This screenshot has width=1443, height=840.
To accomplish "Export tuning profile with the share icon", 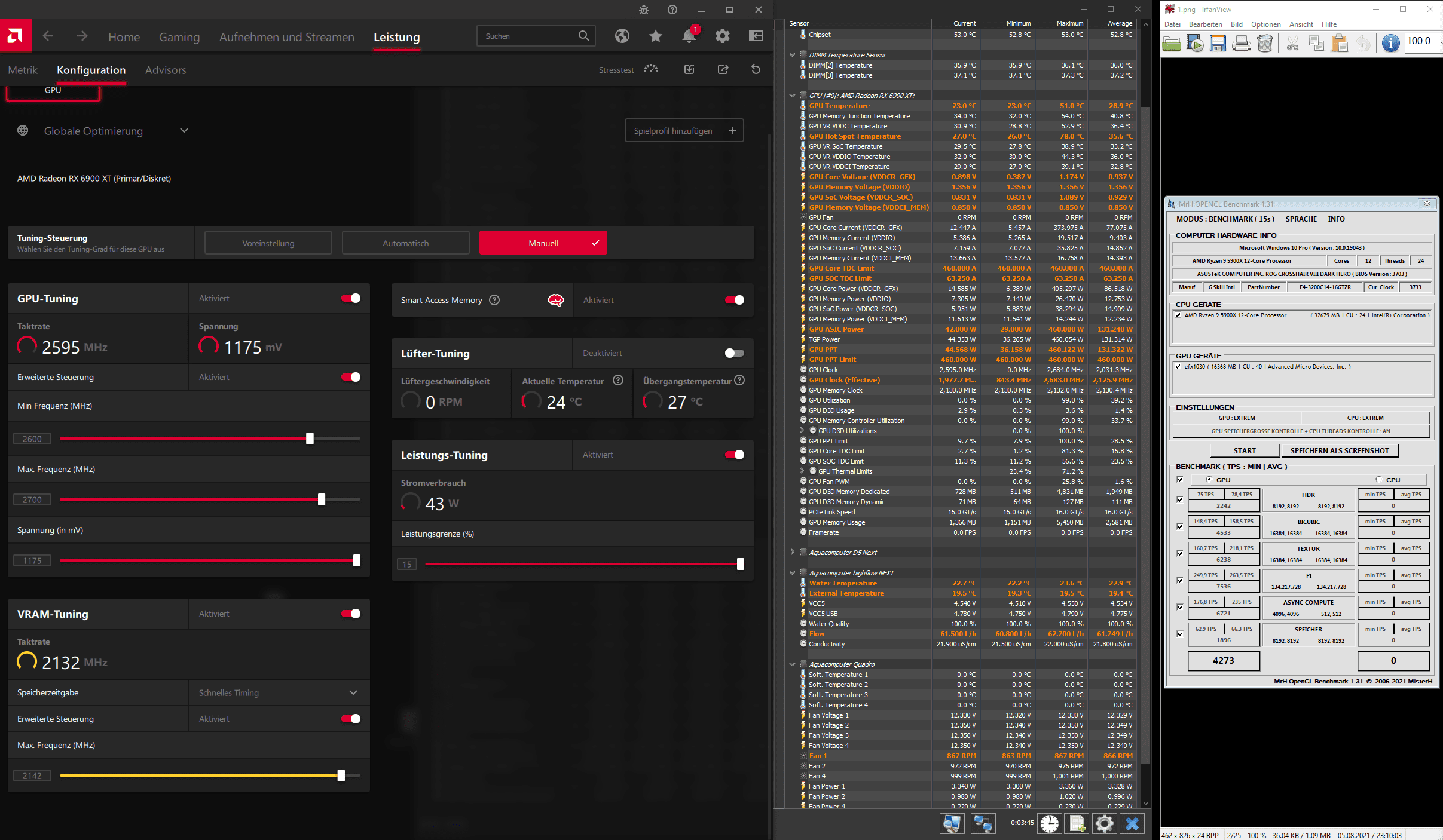I will coord(723,69).
